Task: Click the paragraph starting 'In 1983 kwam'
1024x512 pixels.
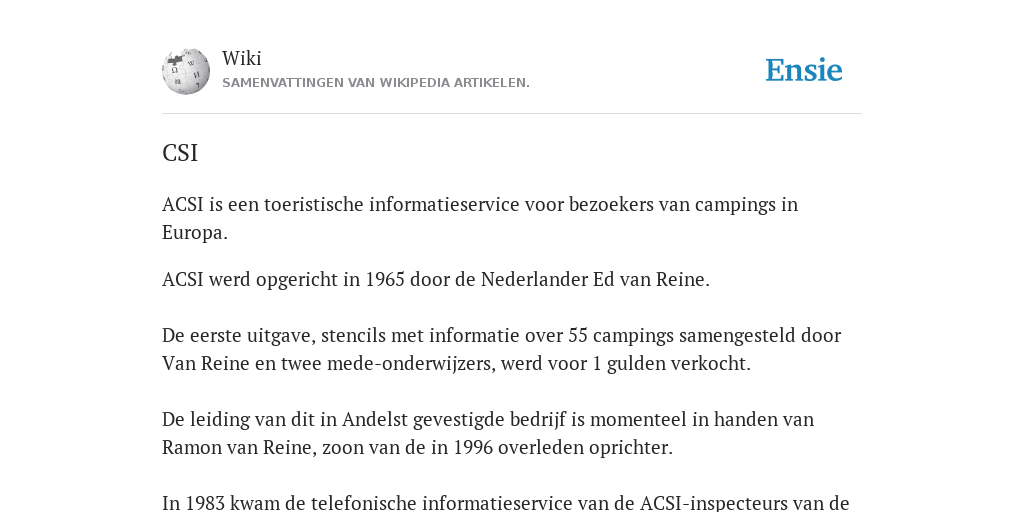Action: click(x=505, y=502)
